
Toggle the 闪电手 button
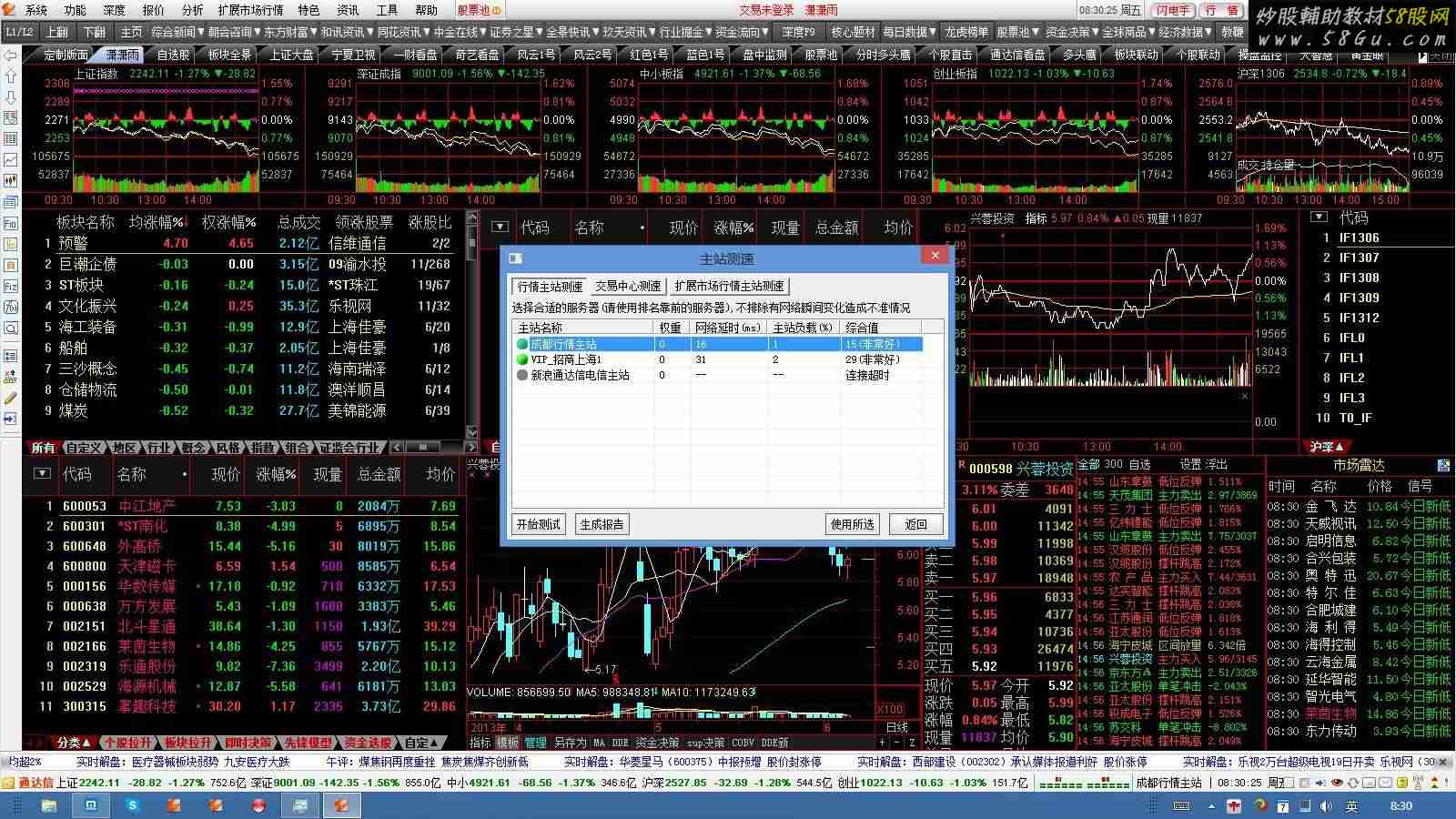(1173, 10)
